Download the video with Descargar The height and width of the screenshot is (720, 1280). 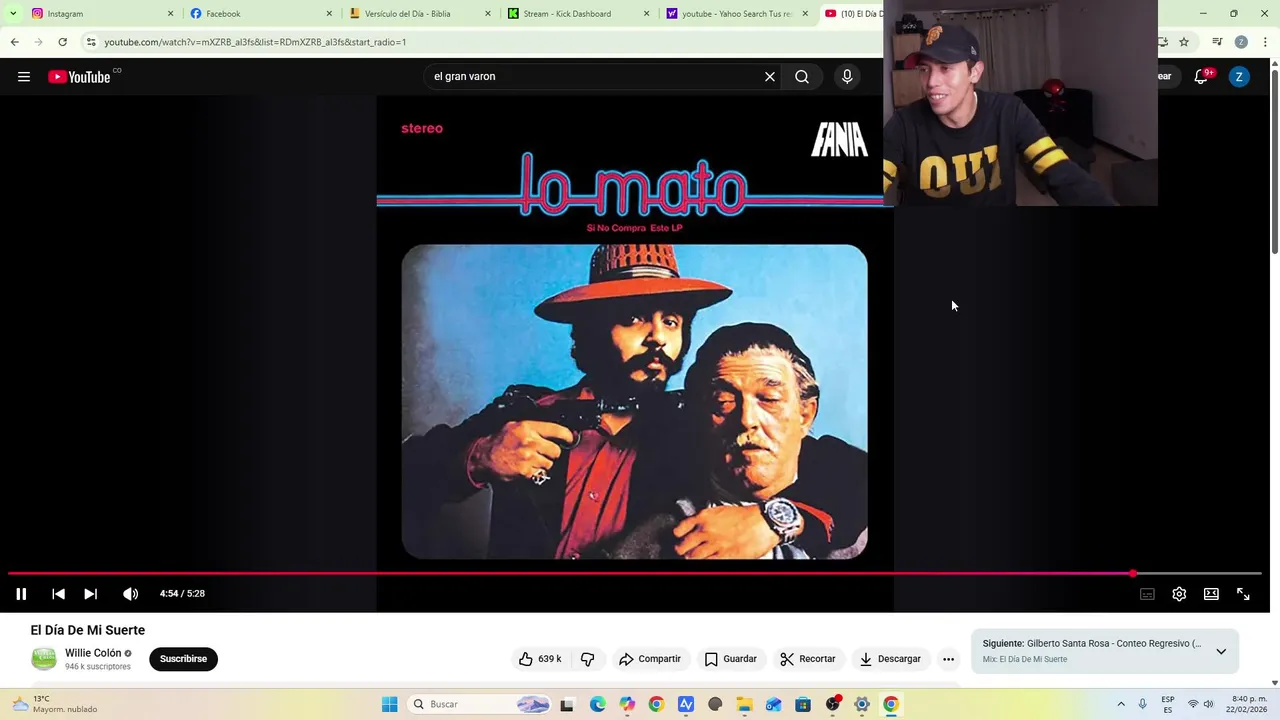pos(890,659)
